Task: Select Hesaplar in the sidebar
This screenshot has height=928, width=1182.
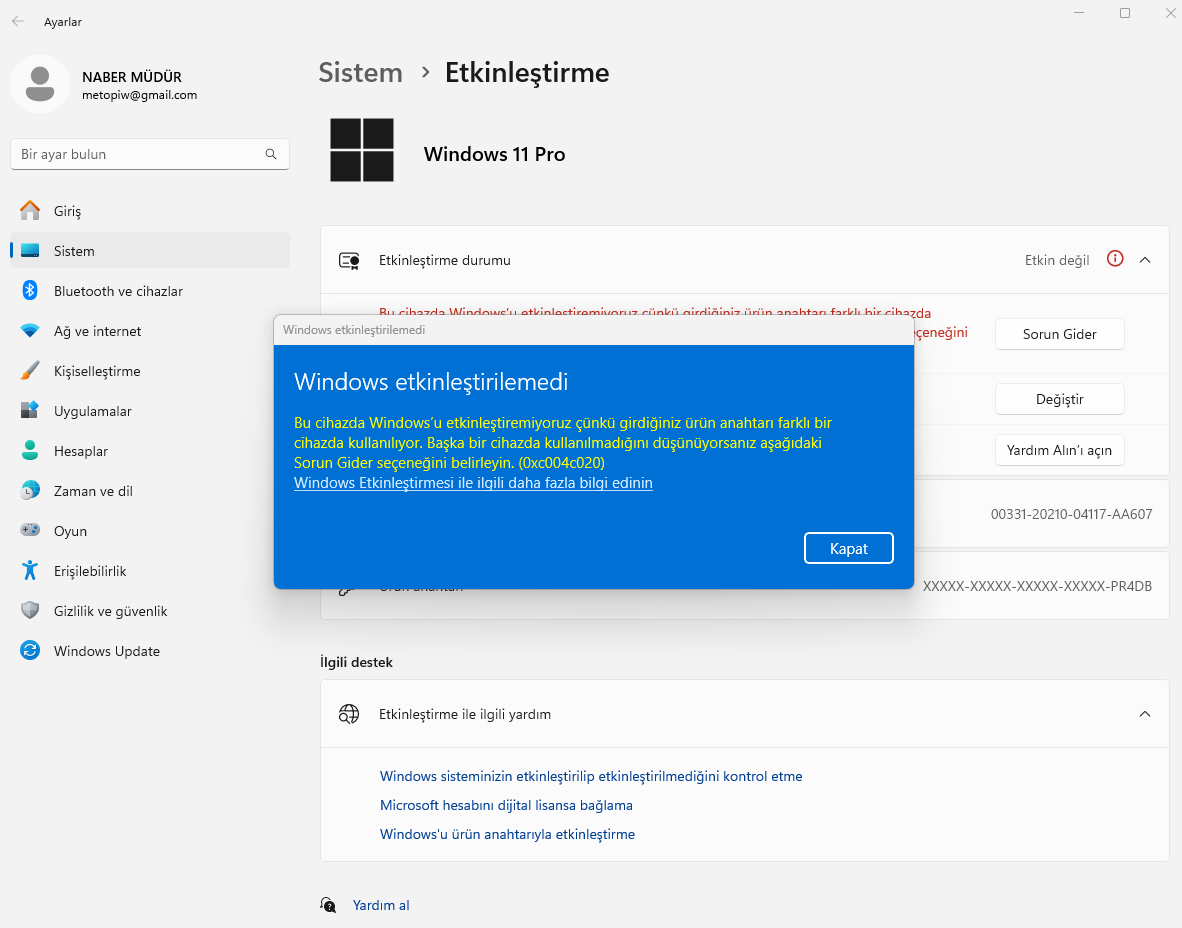Action: (150, 450)
